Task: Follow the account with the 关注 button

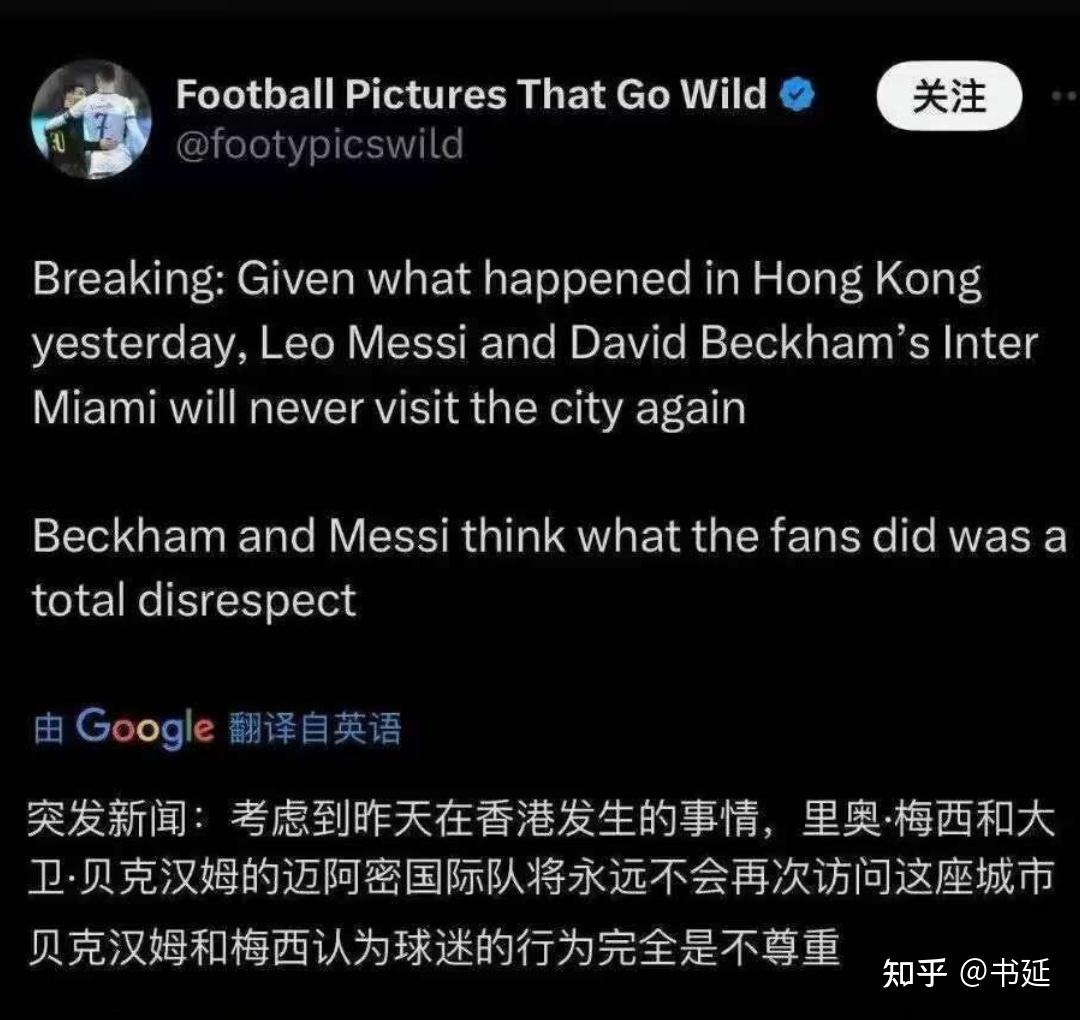Action: click(x=949, y=96)
